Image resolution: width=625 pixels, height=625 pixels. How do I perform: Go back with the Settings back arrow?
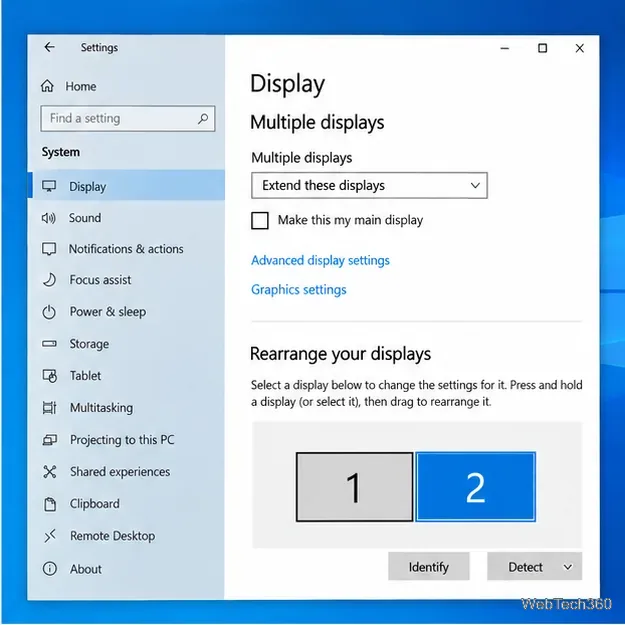(x=49, y=47)
